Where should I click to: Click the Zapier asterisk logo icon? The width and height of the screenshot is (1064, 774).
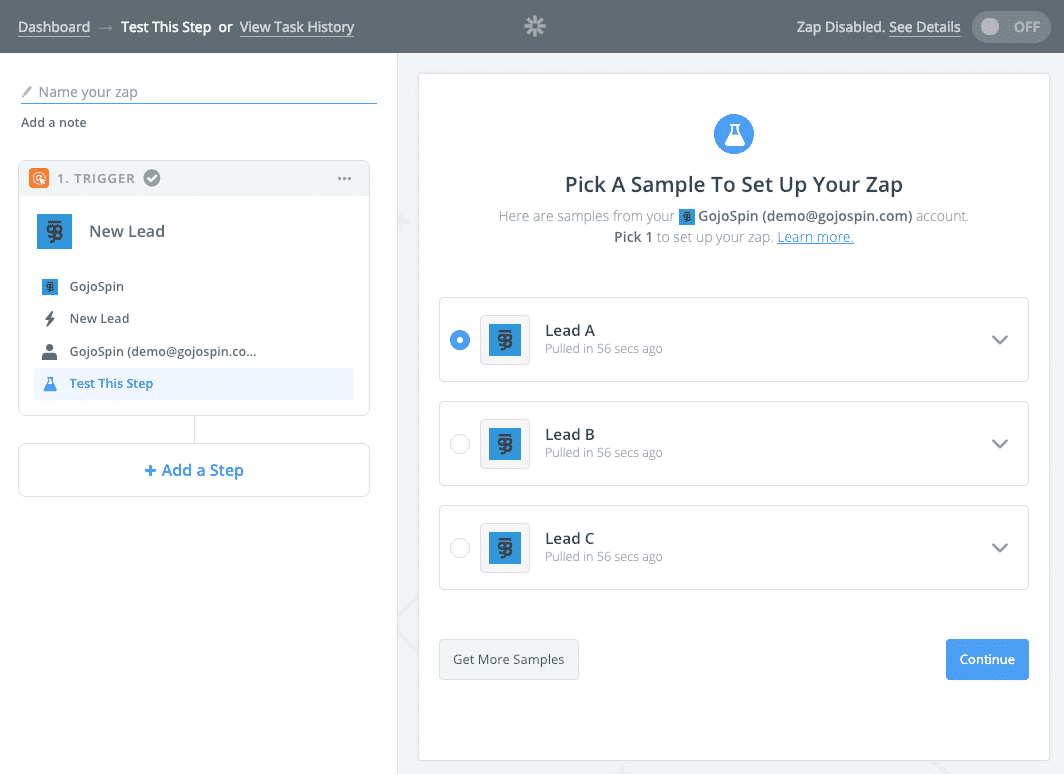tap(535, 26)
